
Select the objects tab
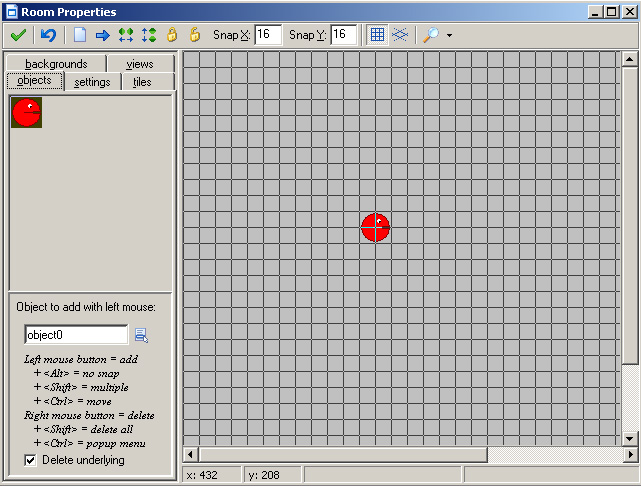point(35,81)
